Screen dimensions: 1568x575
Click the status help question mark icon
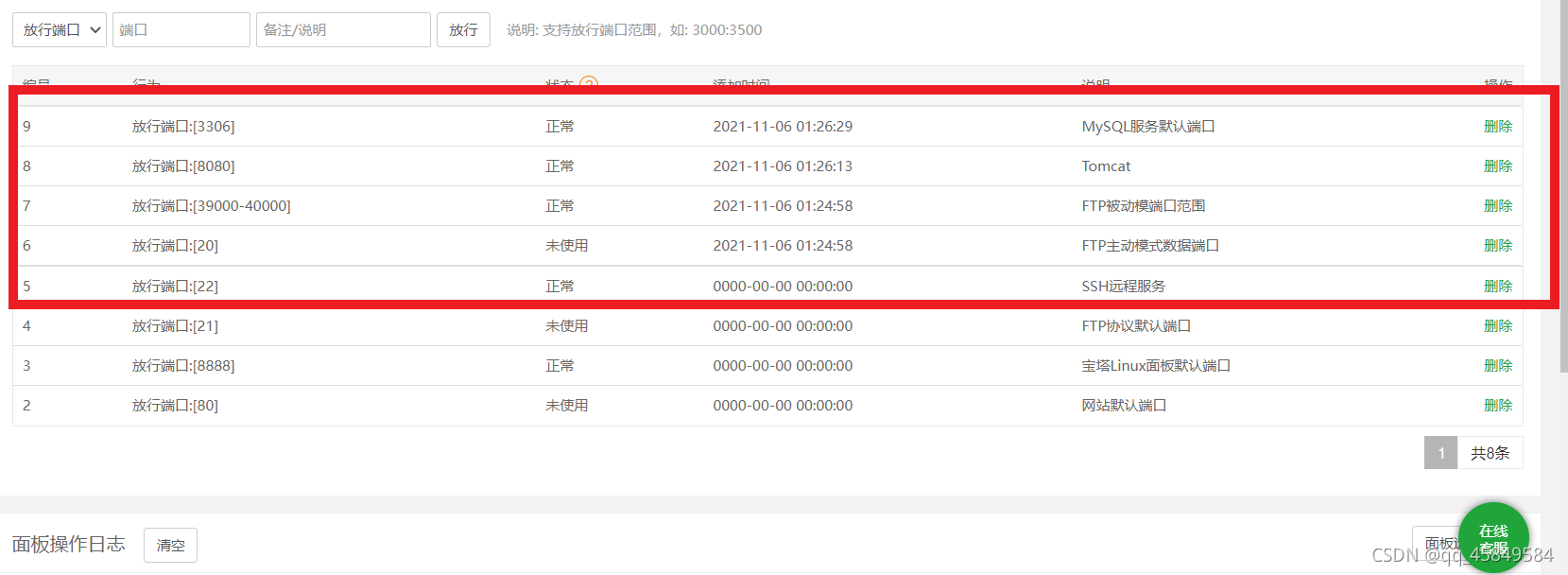[x=589, y=83]
